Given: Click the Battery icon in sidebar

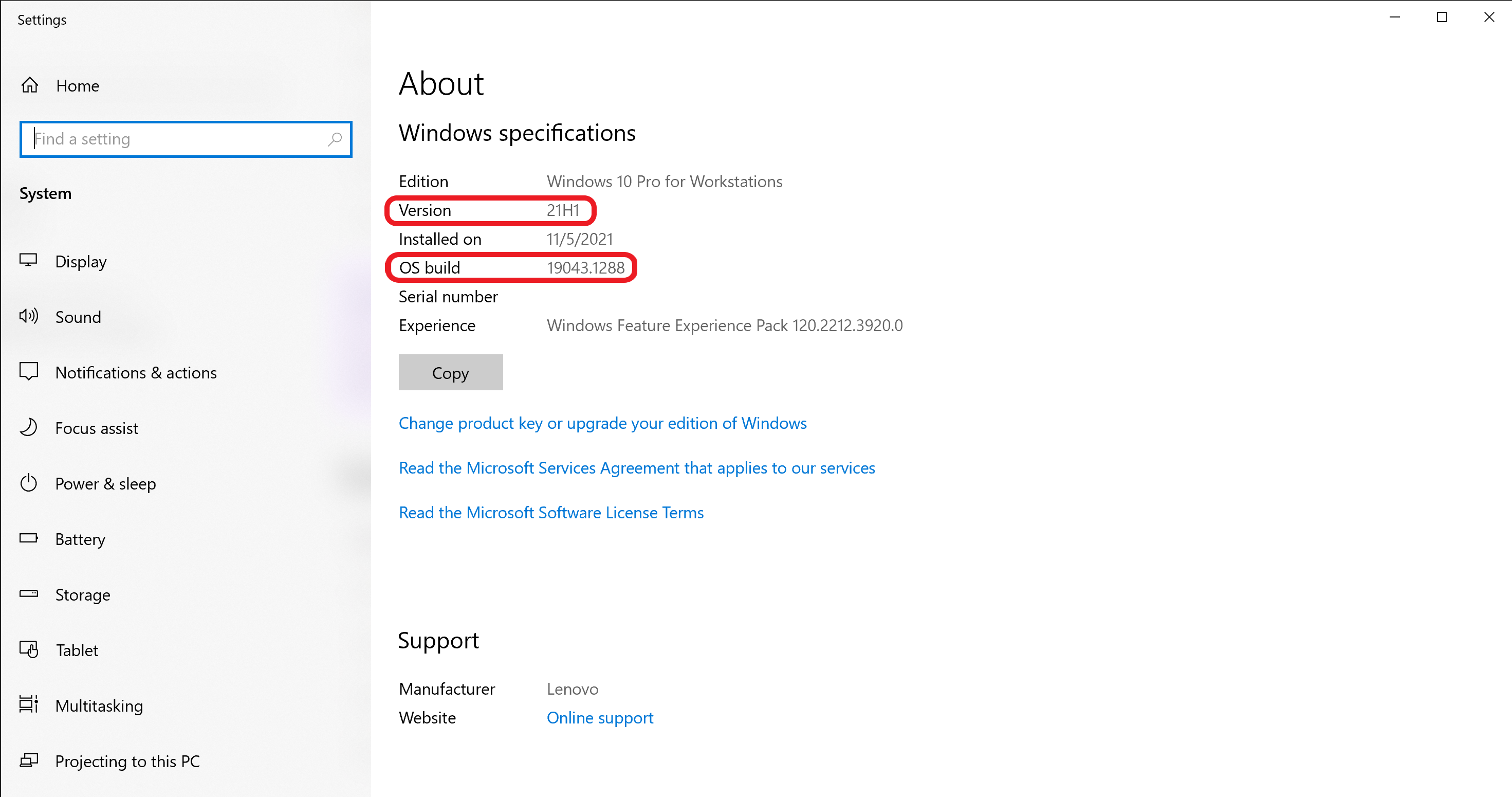Looking at the screenshot, I should tap(28, 538).
